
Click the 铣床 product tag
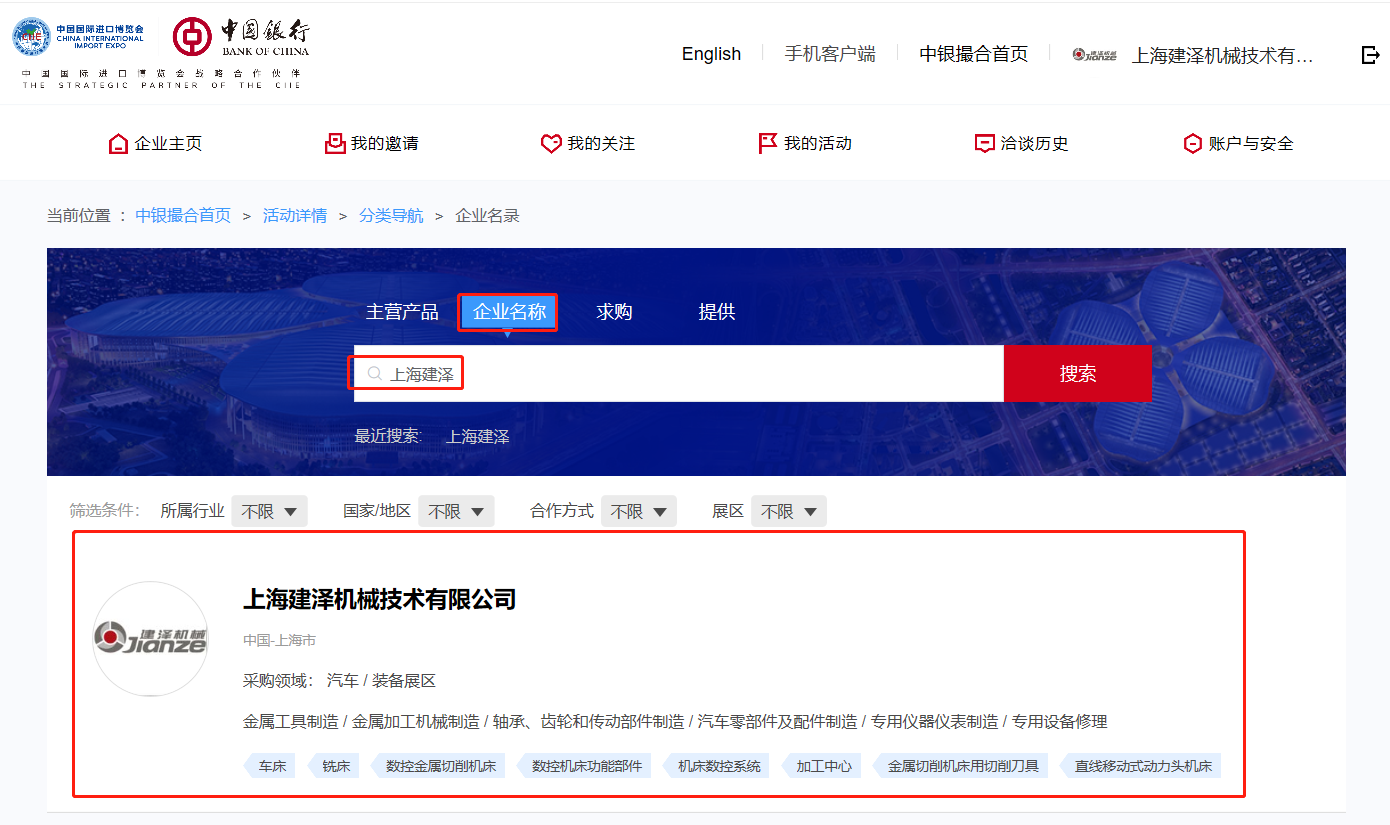coord(334,767)
